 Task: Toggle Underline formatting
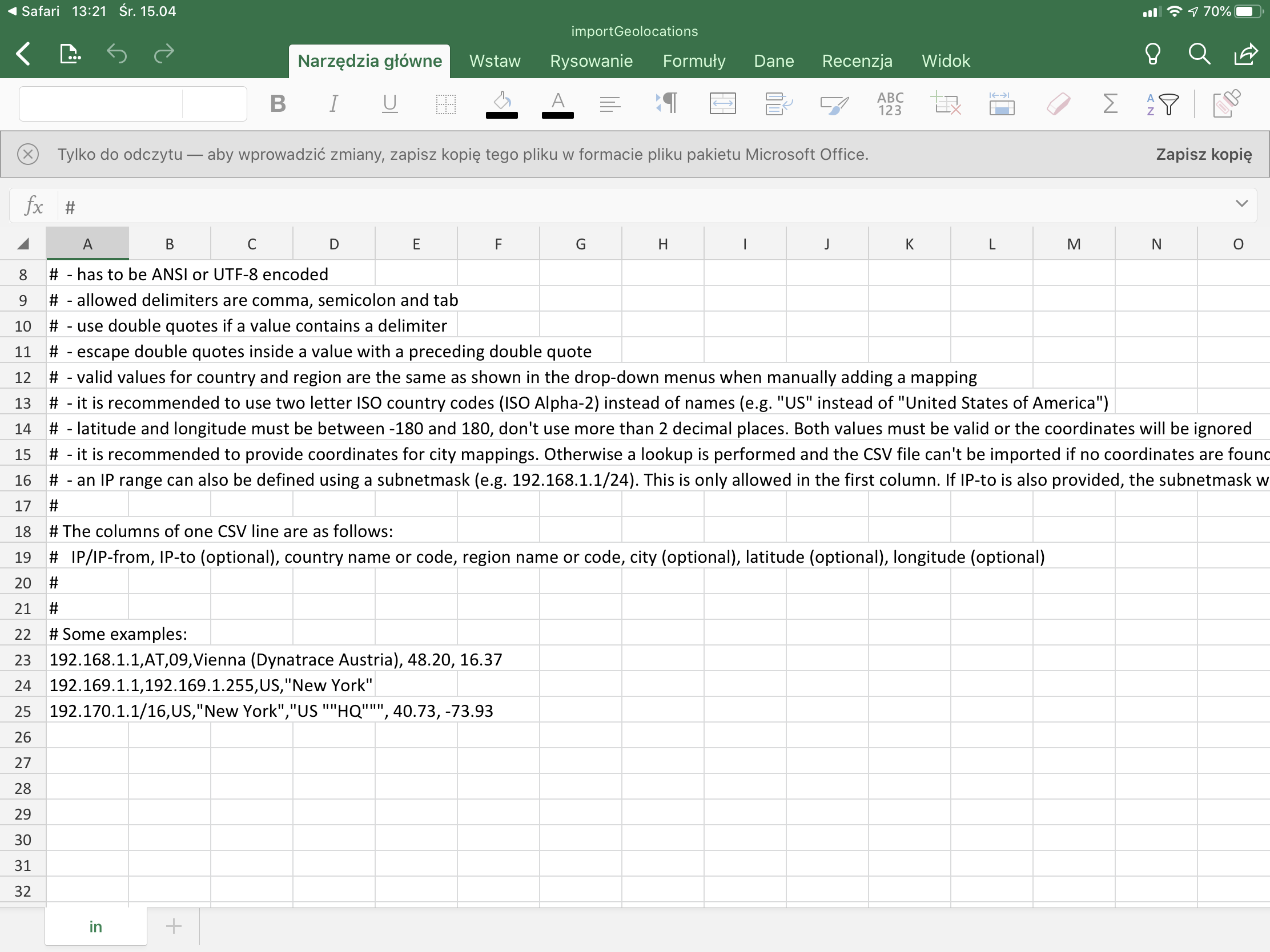[x=390, y=104]
